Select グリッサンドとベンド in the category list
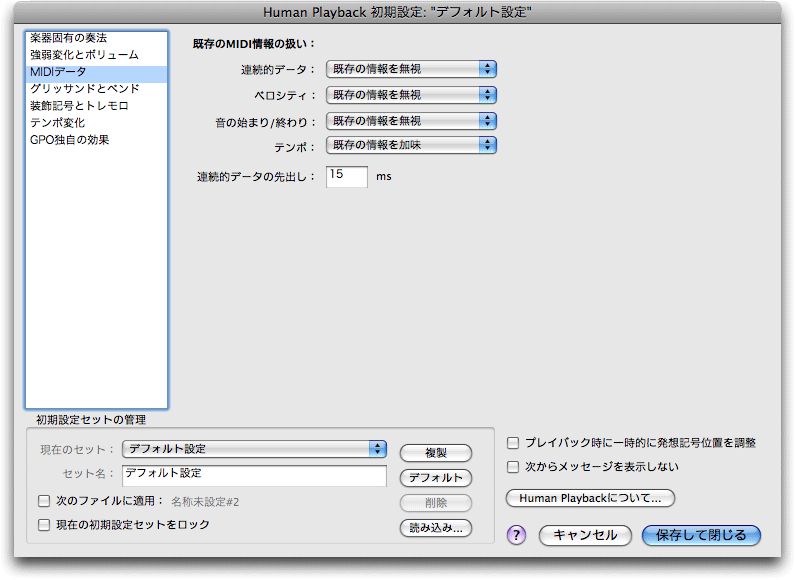795x580 pixels. point(96,89)
